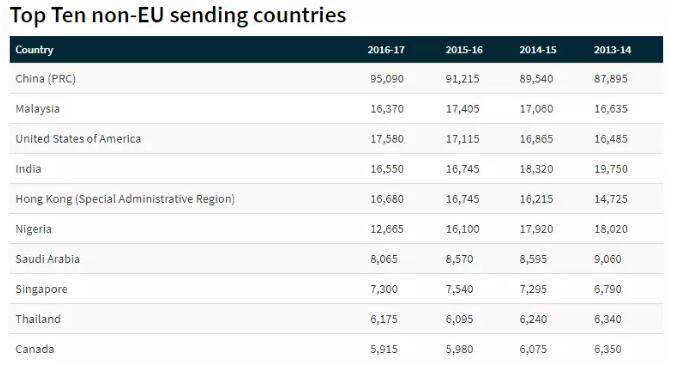The width and height of the screenshot is (676, 376).
Task: Select the China (PRC) row label
Action: 46,79
